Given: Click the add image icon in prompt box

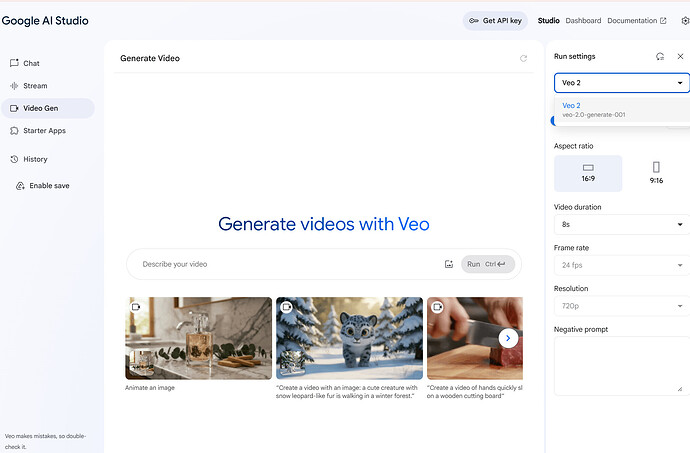Looking at the screenshot, I should coord(449,264).
